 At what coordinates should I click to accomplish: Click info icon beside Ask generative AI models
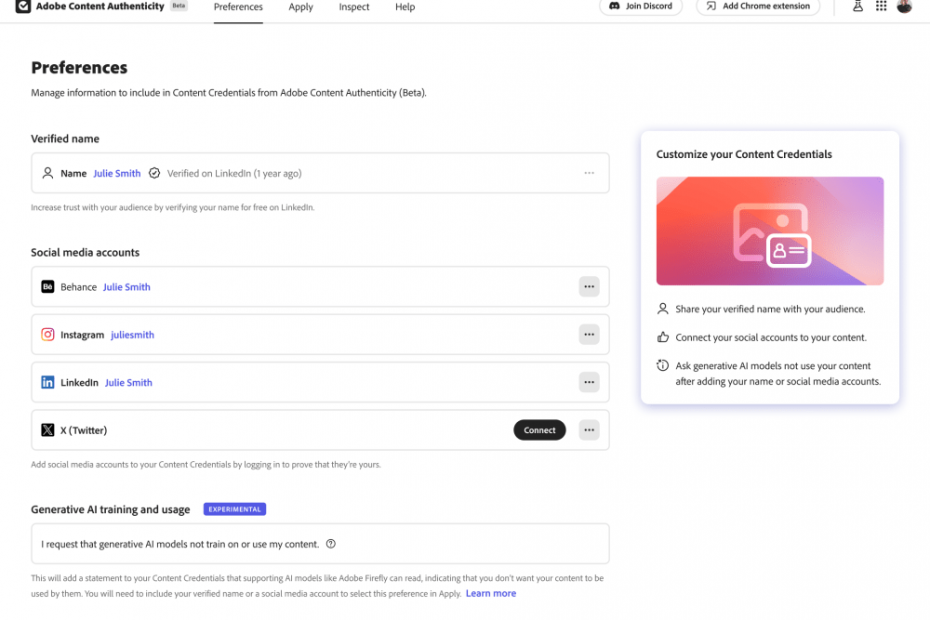pyautogui.click(x=663, y=365)
